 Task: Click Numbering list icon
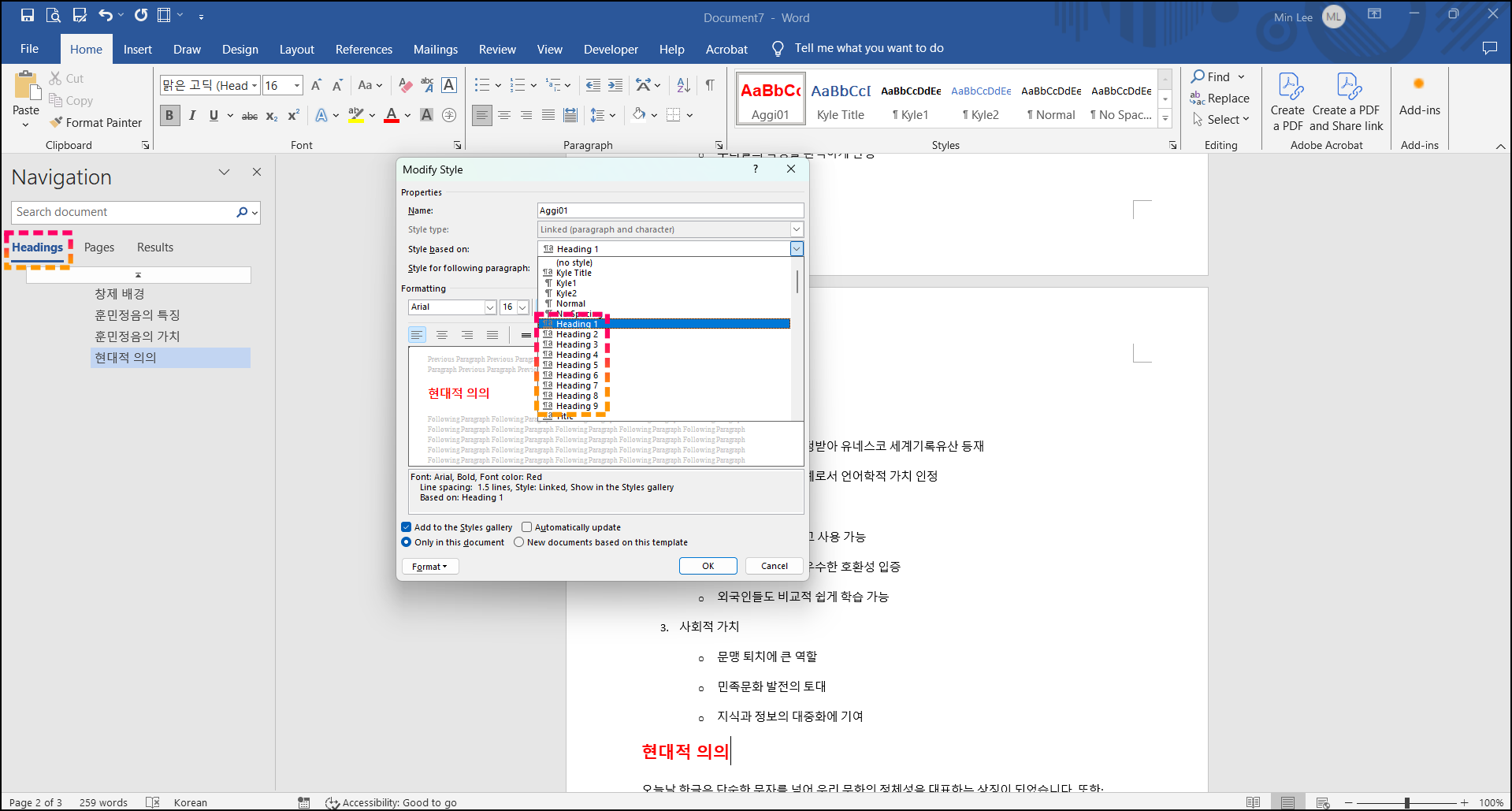pos(518,85)
